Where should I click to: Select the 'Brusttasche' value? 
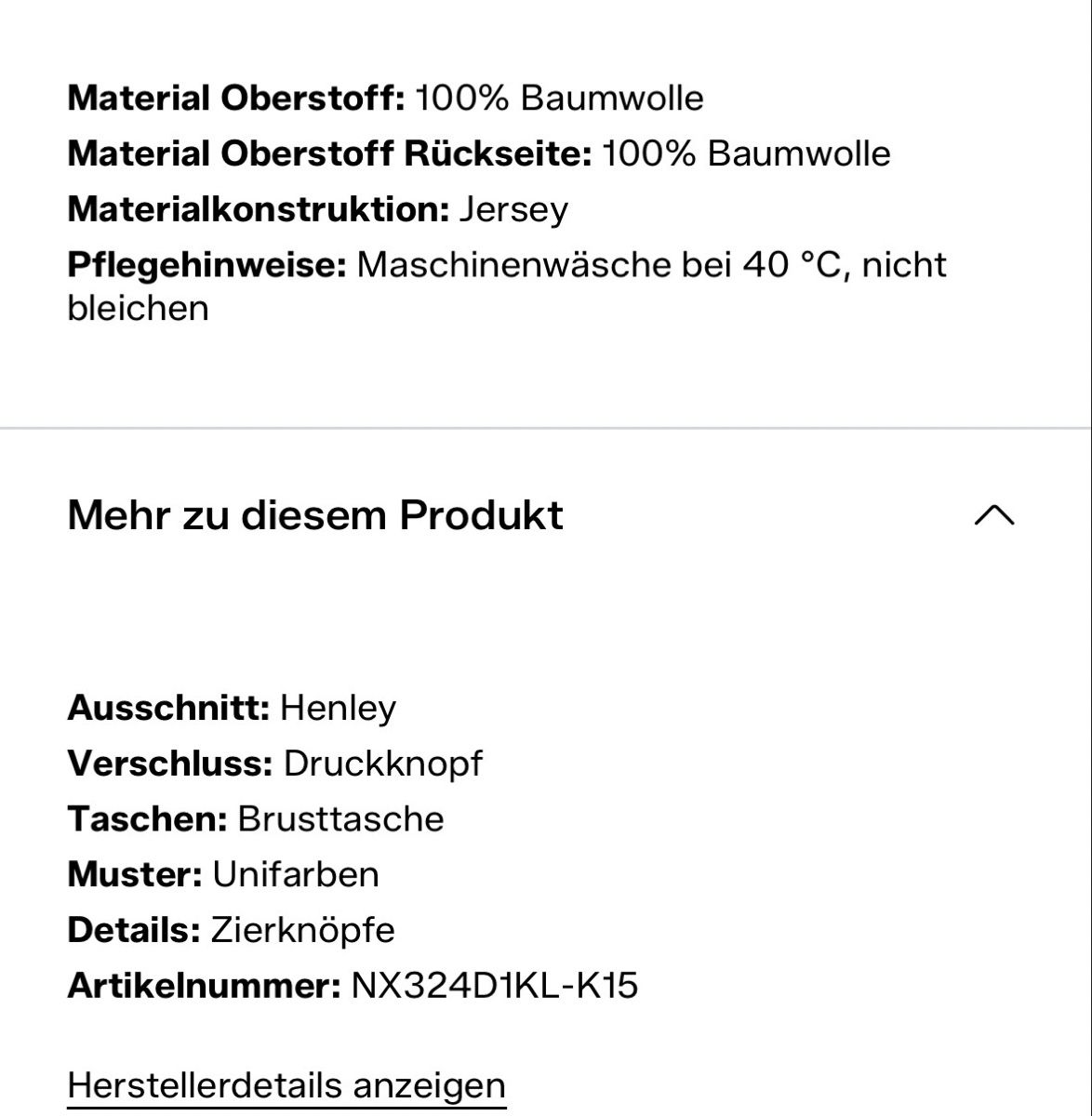pos(340,820)
